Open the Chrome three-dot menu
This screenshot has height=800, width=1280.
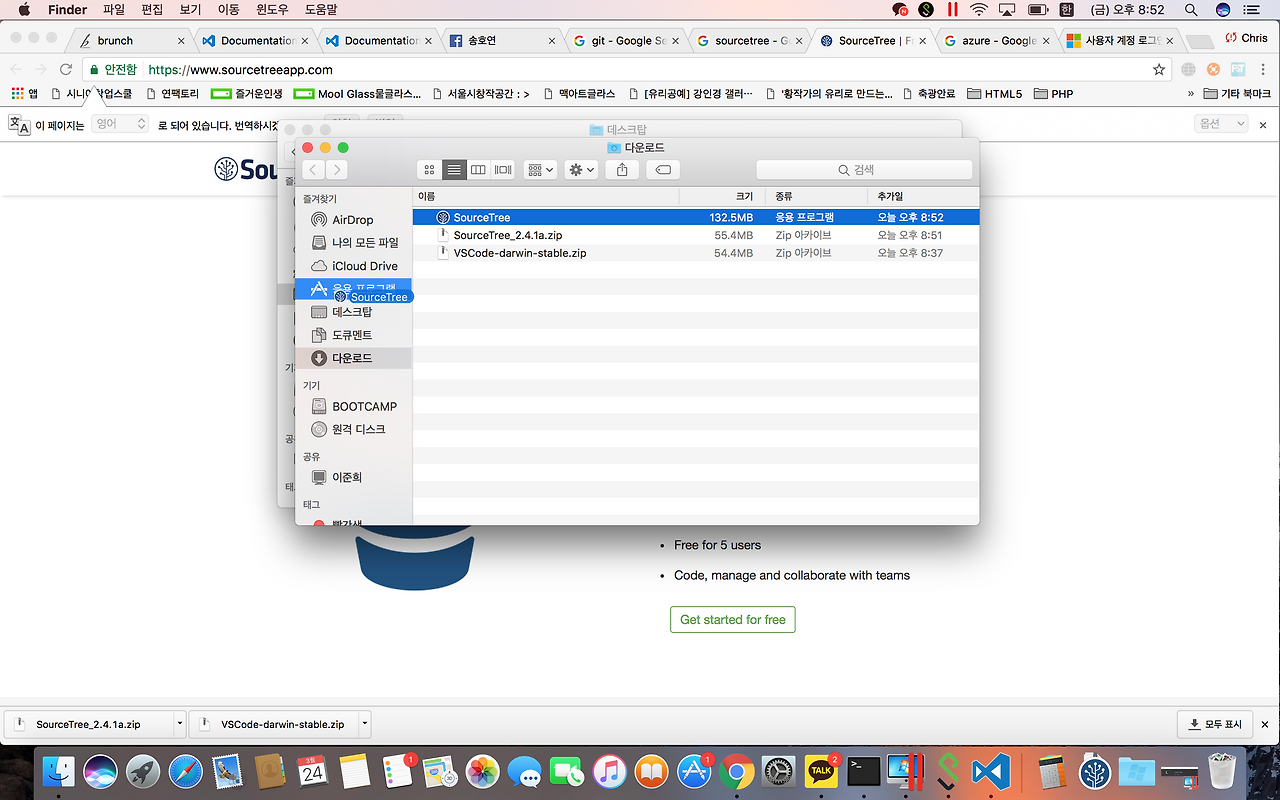pyautogui.click(x=1264, y=70)
